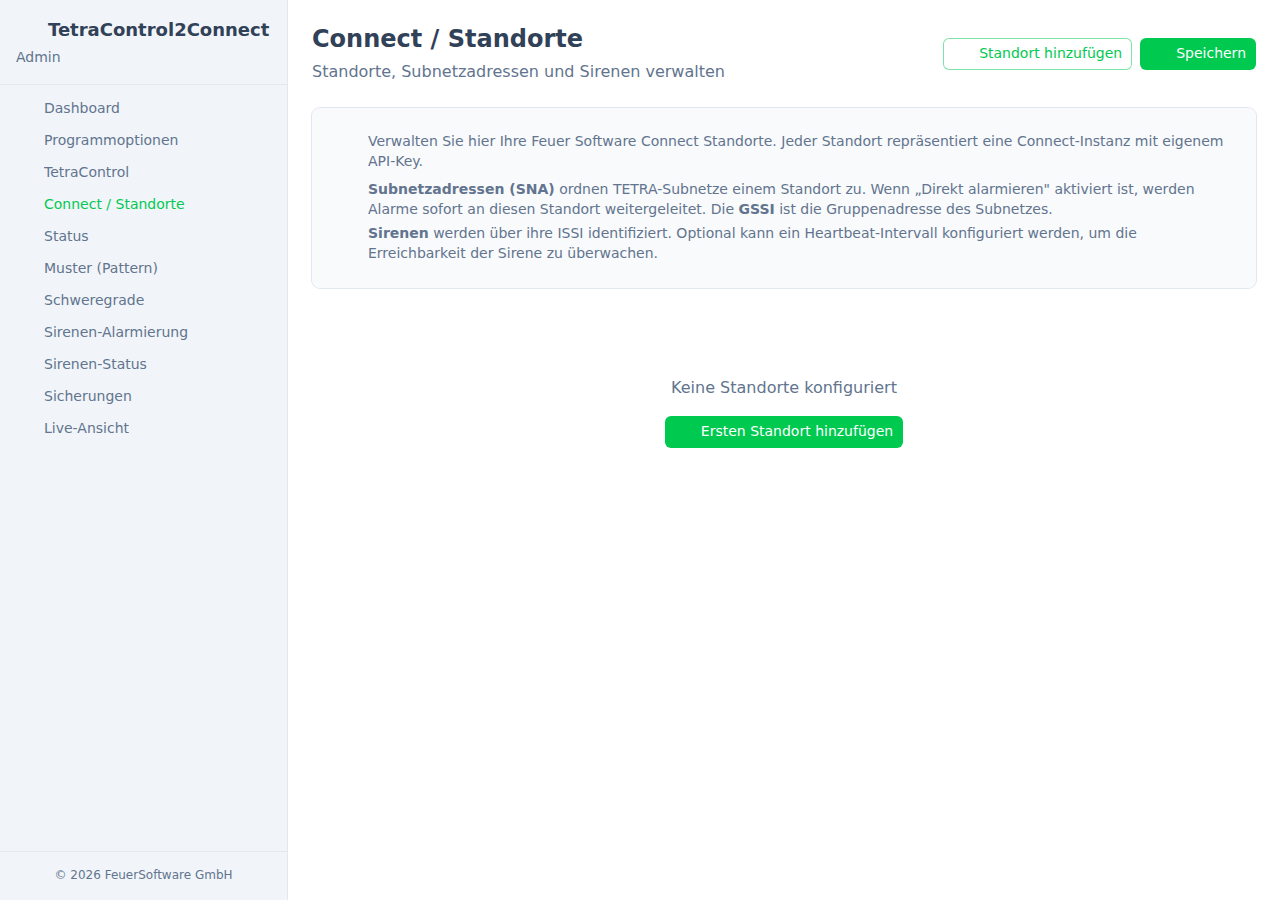Open Sirenen-Alarmierung
The width and height of the screenshot is (1280, 900).
pos(115,332)
